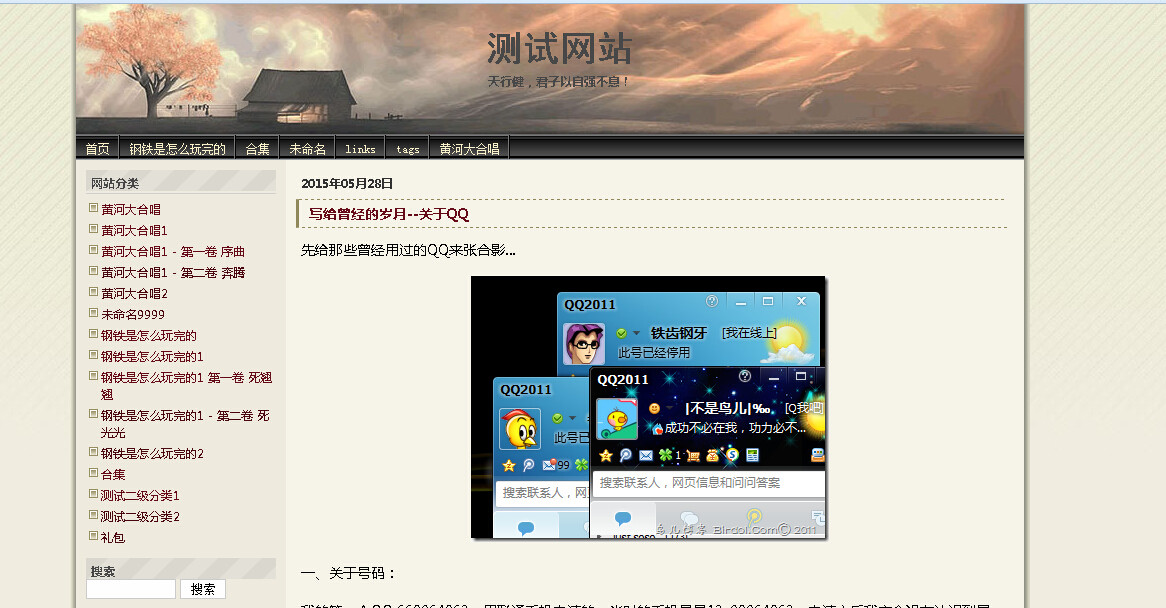The height and width of the screenshot is (608, 1166).
Task: Open sidebar category 黄河大合唱
Action: pos(131,210)
